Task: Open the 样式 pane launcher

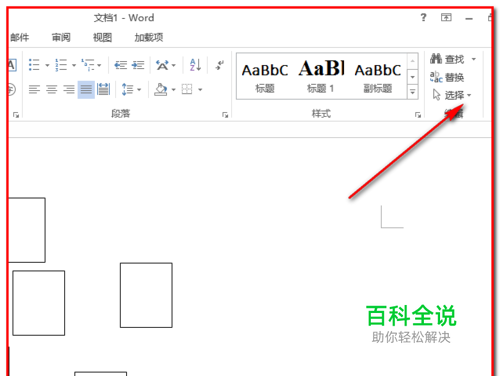Action: [418, 115]
